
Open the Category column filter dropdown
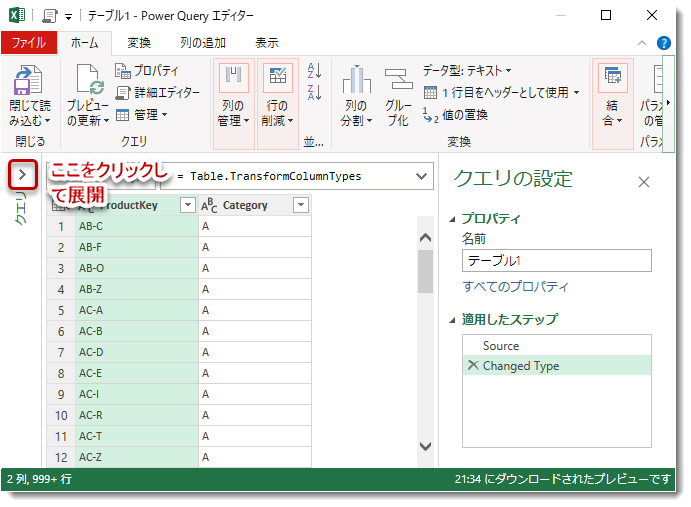tap(301, 205)
